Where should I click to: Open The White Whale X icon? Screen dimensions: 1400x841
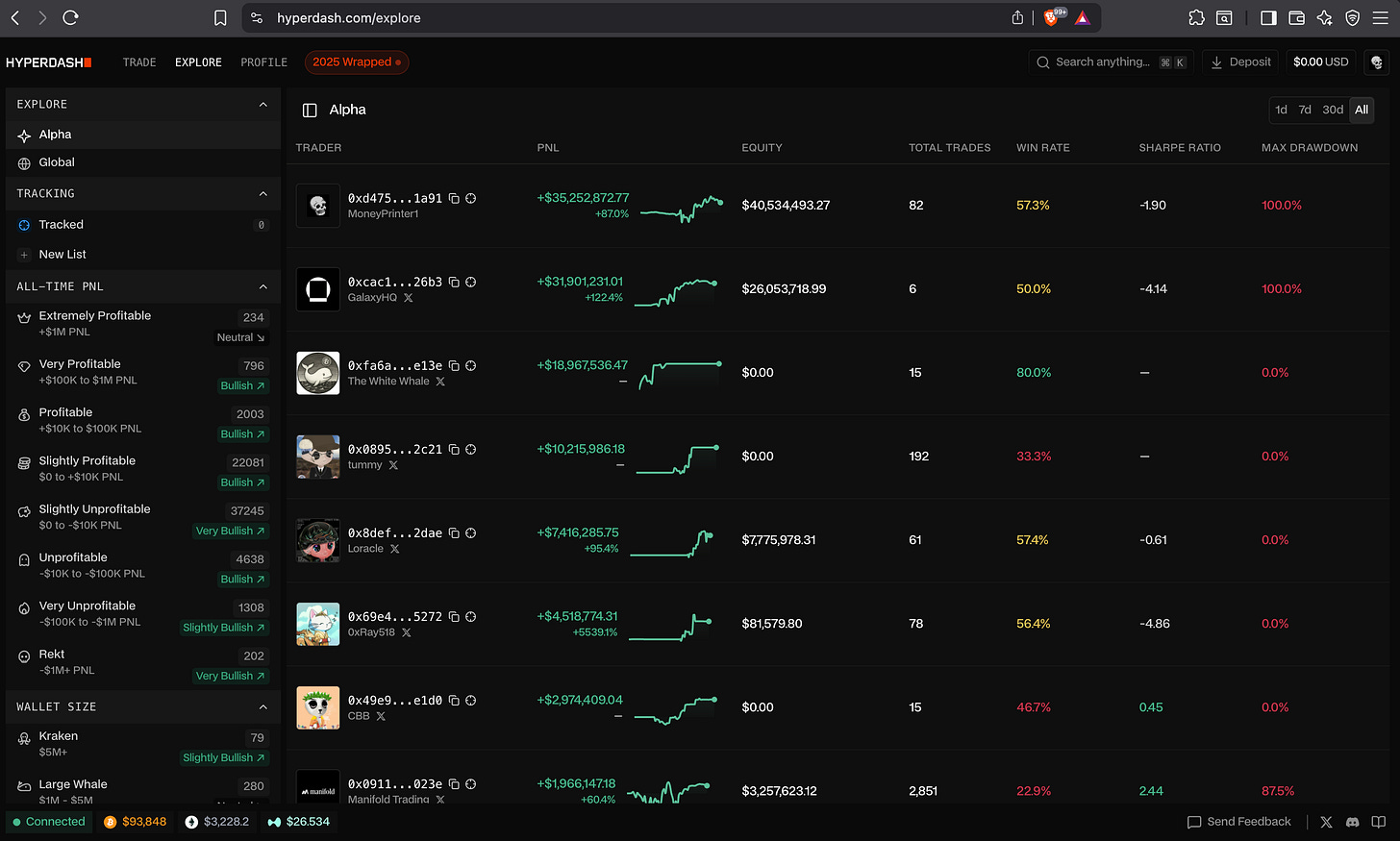440,382
